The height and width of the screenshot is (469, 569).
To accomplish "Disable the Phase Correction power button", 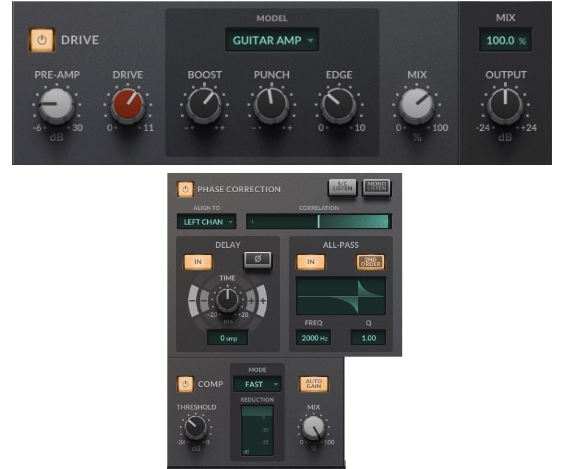I will click(185, 189).
